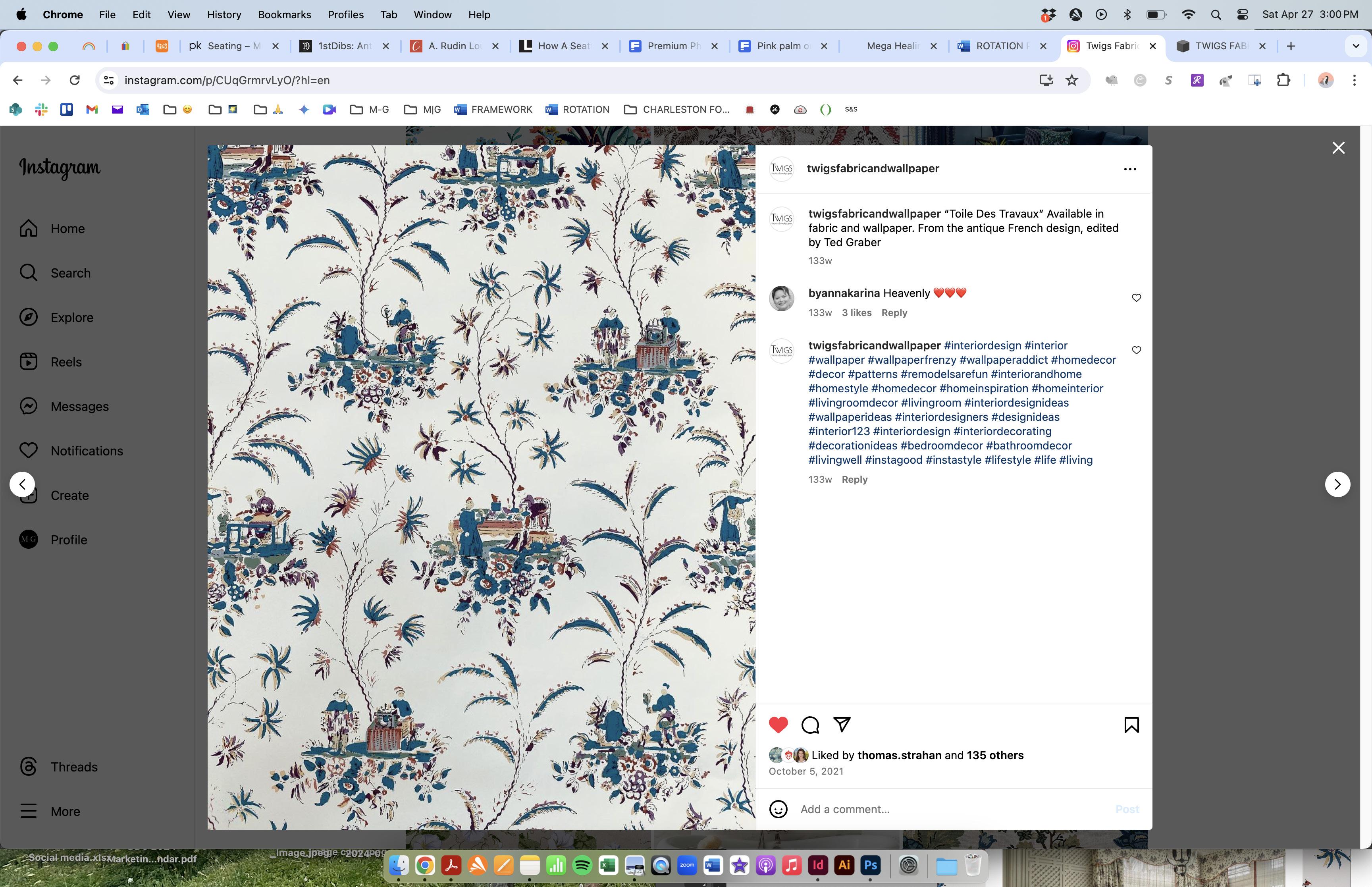Open the post's three-dot options menu

coord(1129,169)
